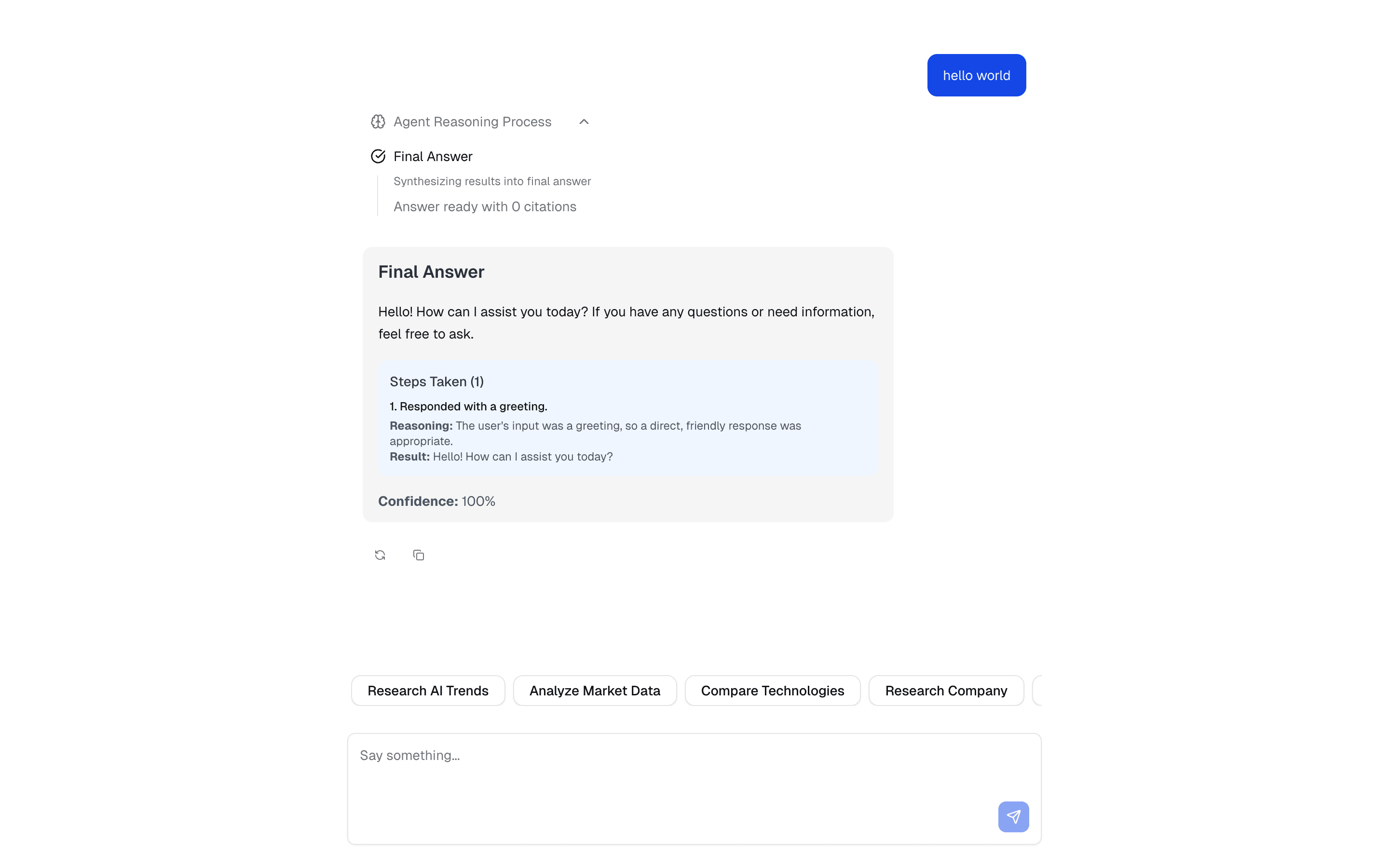The width and height of the screenshot is (1389, 868).
Task: Click the Confidence: 100% line
Action: click(436, 501)
